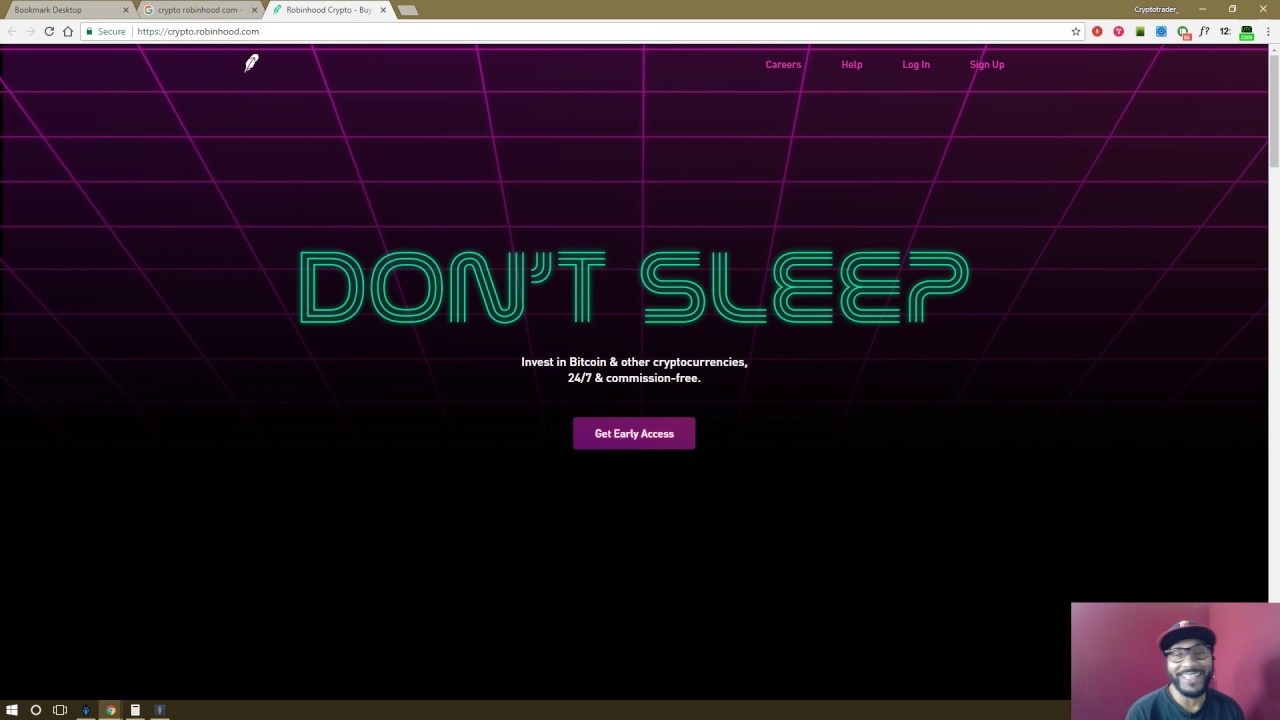Open a new browser tab
The image size is (1280, 720).
(x=408, y=10)
